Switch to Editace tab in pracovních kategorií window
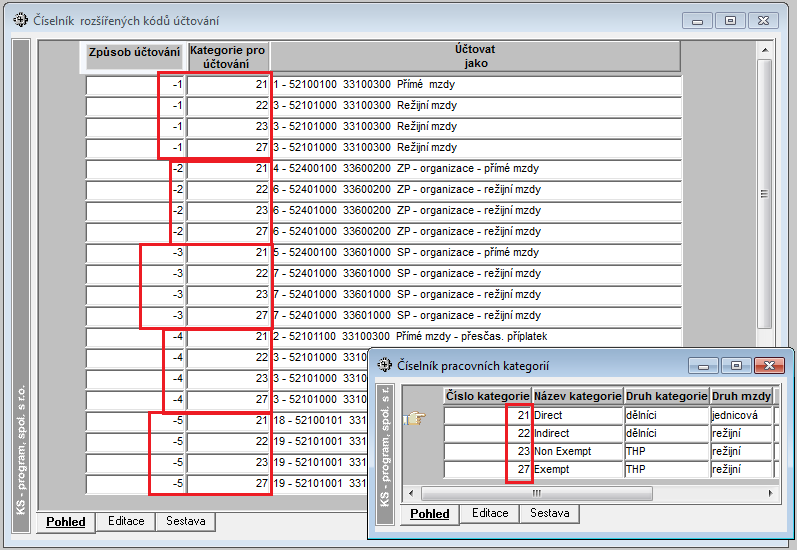 pyautogui.click(x=490, y=513)
